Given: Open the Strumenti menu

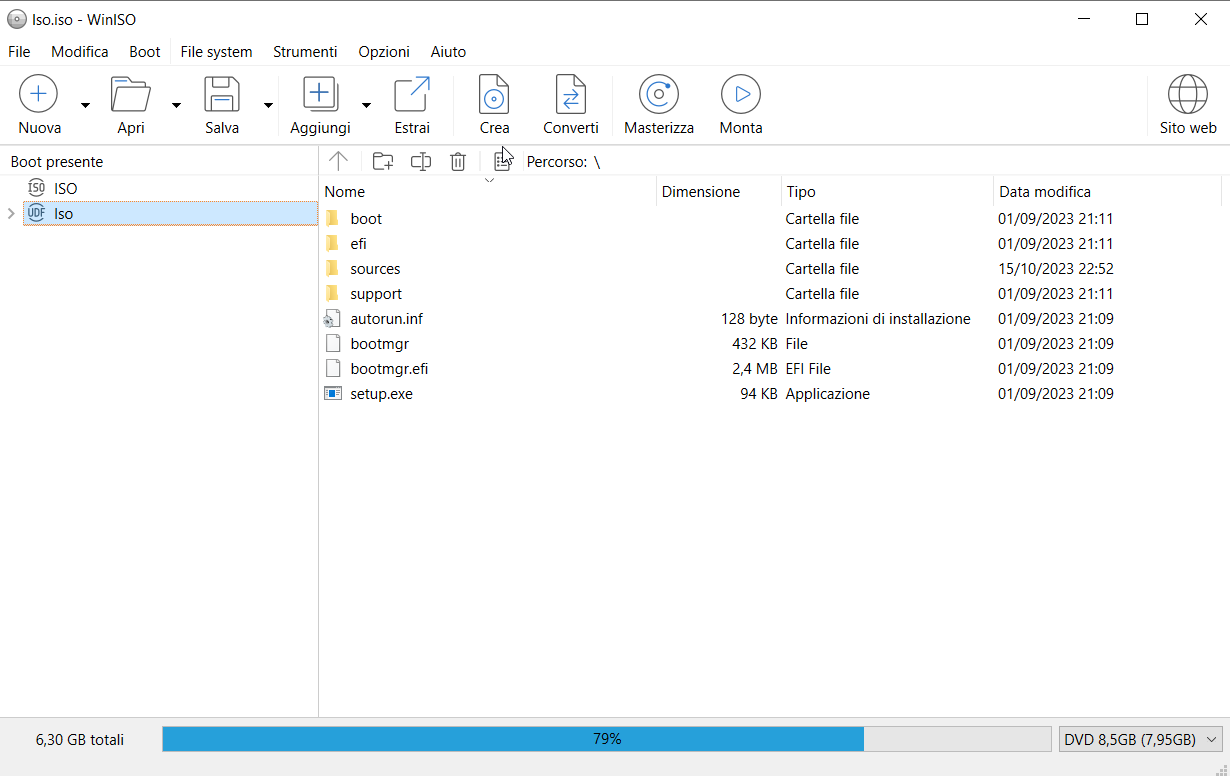Looking at the screenshot, I should tap(305, 52).
